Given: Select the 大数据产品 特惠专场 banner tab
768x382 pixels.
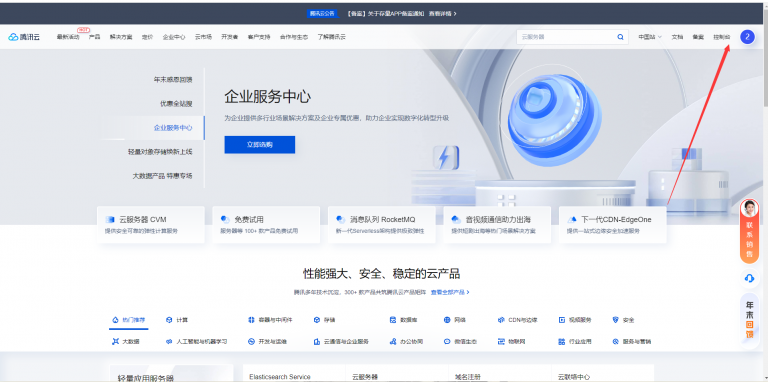Looking at the screenshot, I should tap(162, 176).
